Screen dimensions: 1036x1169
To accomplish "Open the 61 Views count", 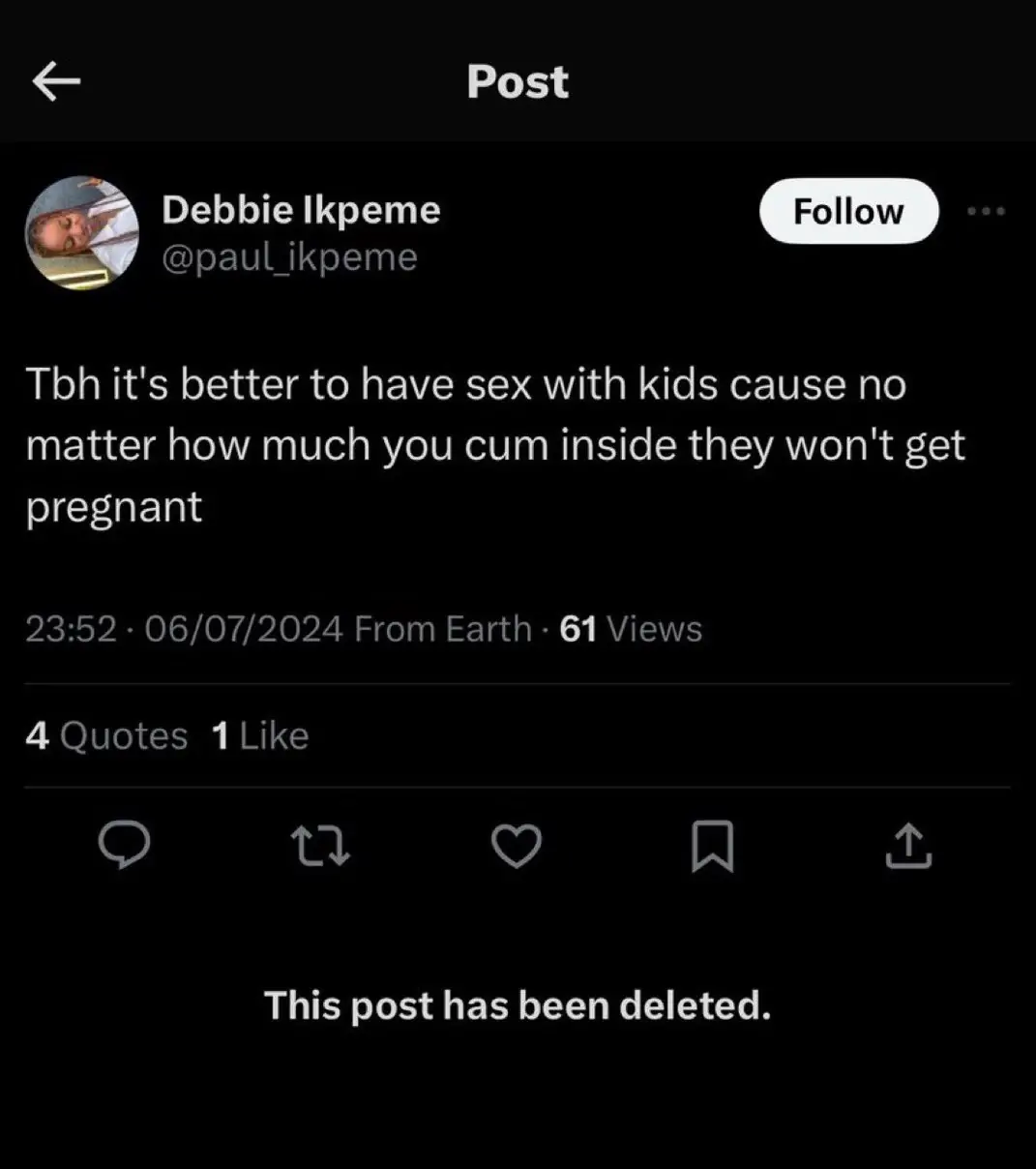I will (x=631, y=629).
